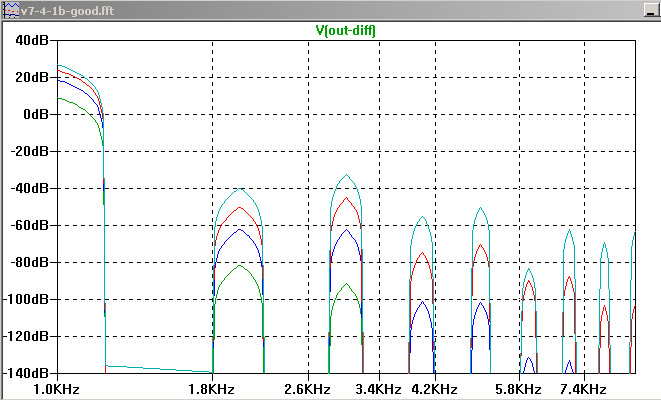Click the 1.0KHz horizontal axis label

click(x=56, y=389)
